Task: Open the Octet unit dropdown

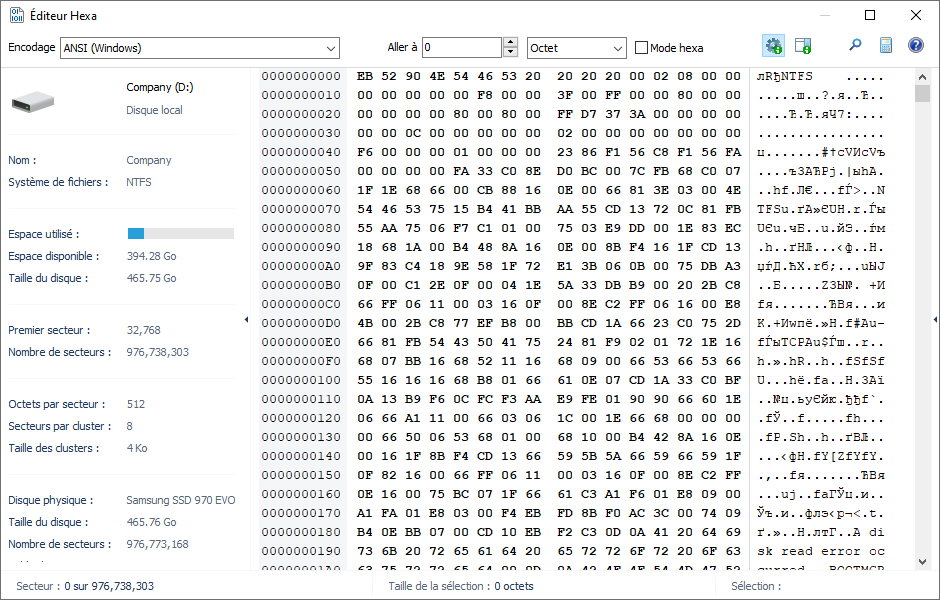Action: tap(616, 48)
